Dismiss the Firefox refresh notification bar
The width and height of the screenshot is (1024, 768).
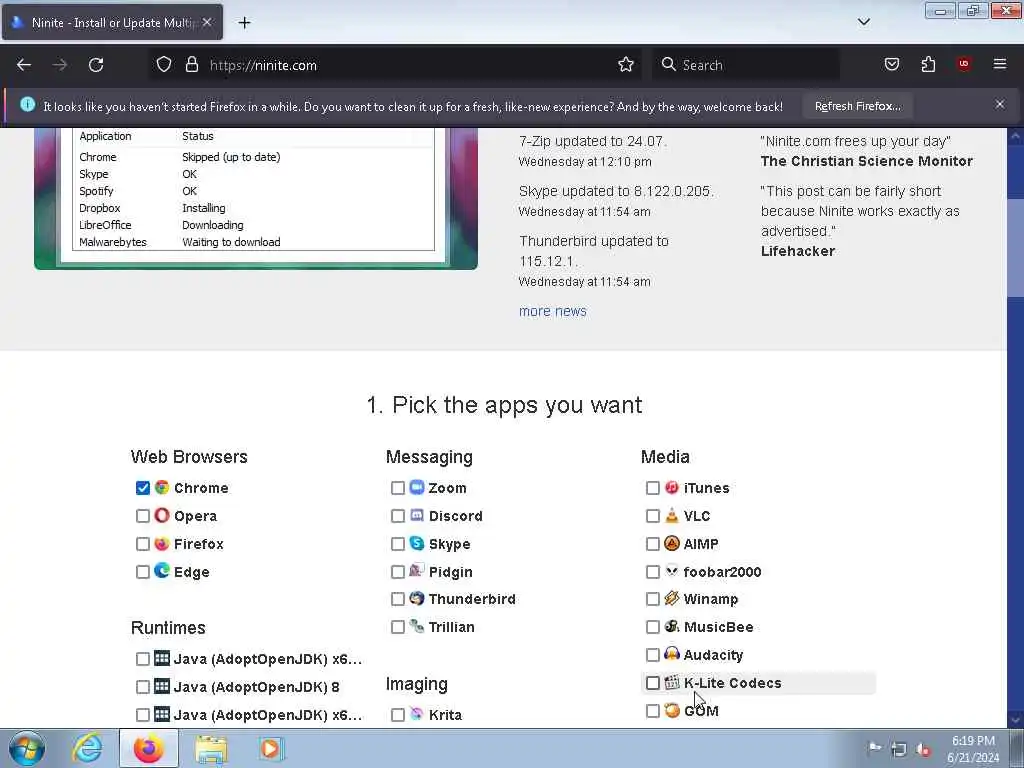(1000, 104)
